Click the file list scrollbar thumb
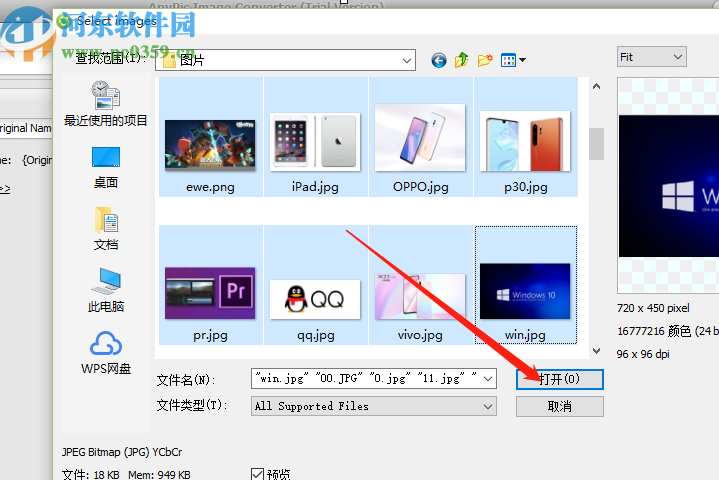This screenshot has width=719, height=480. (x=596, y=143)
